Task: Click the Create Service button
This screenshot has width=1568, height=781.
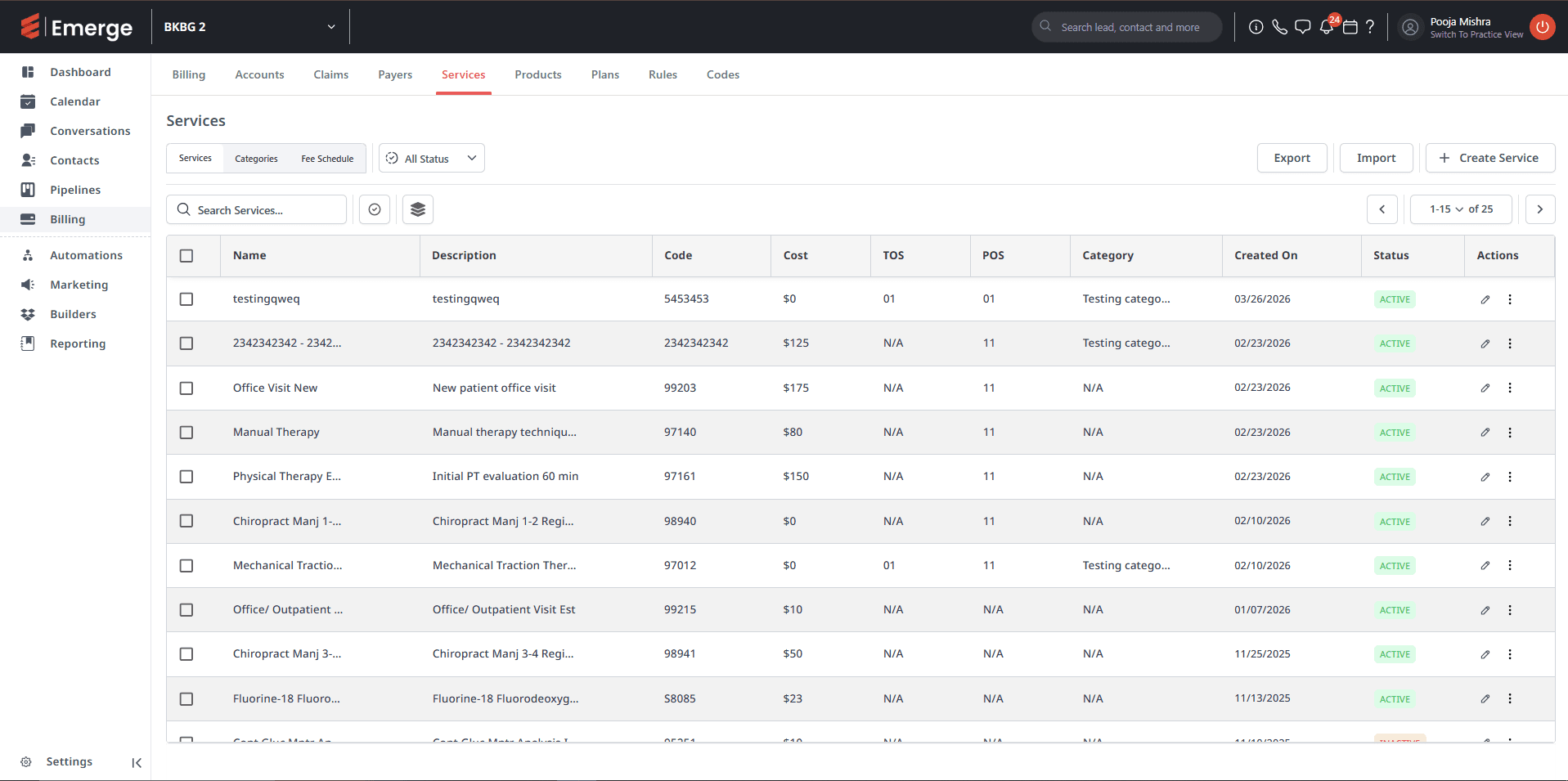Action: pos(1489,158)
